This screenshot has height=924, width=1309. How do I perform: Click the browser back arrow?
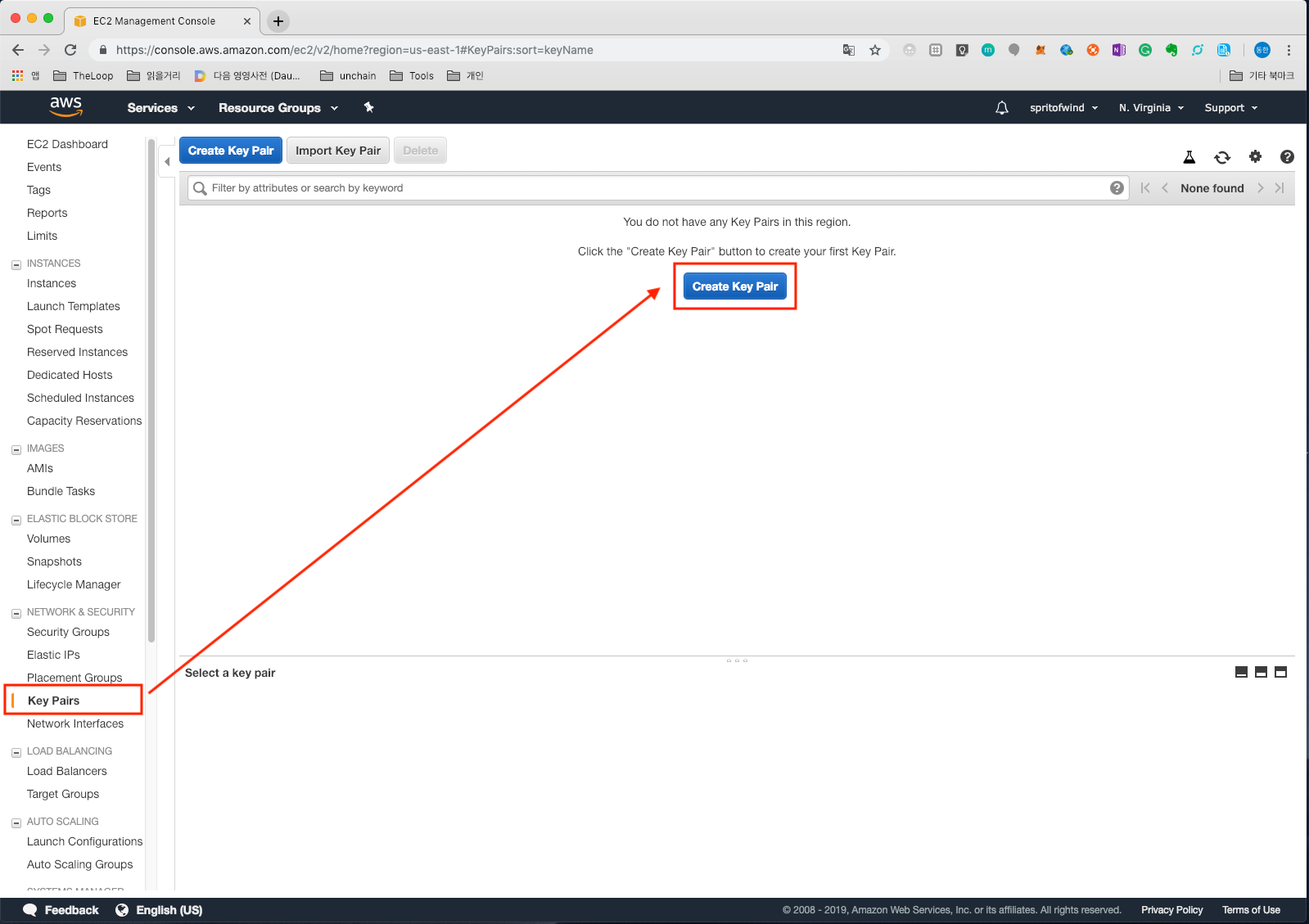(18, 50)
